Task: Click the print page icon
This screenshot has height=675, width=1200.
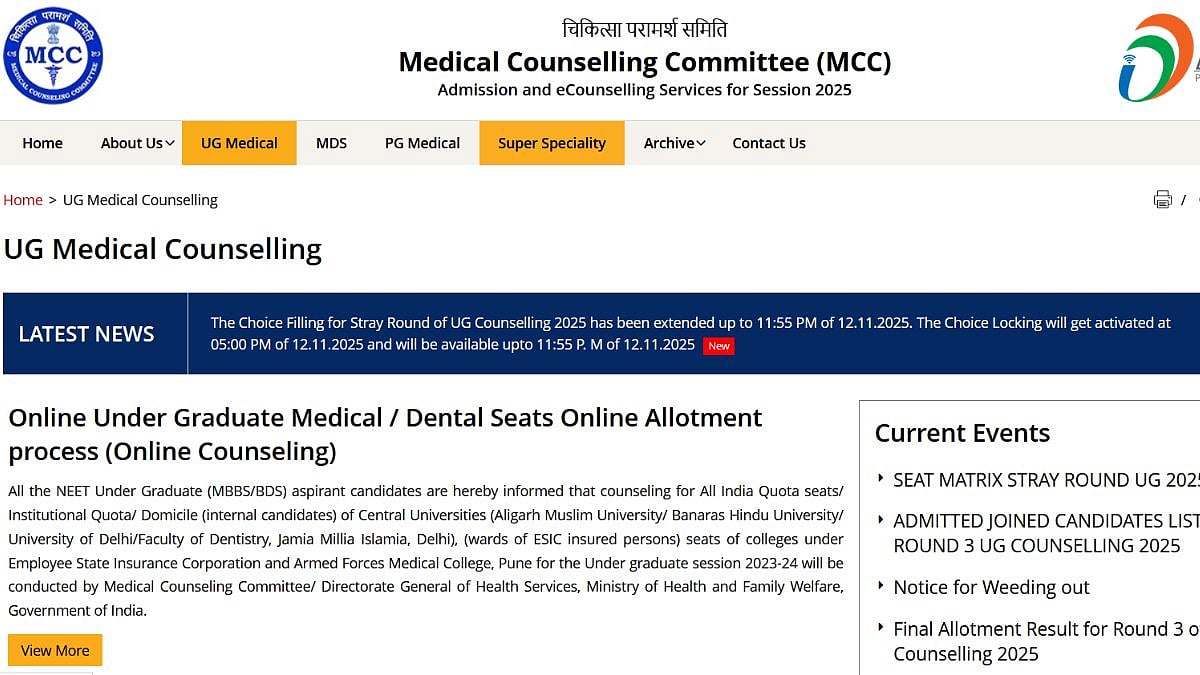Action: coord(1163,199)
